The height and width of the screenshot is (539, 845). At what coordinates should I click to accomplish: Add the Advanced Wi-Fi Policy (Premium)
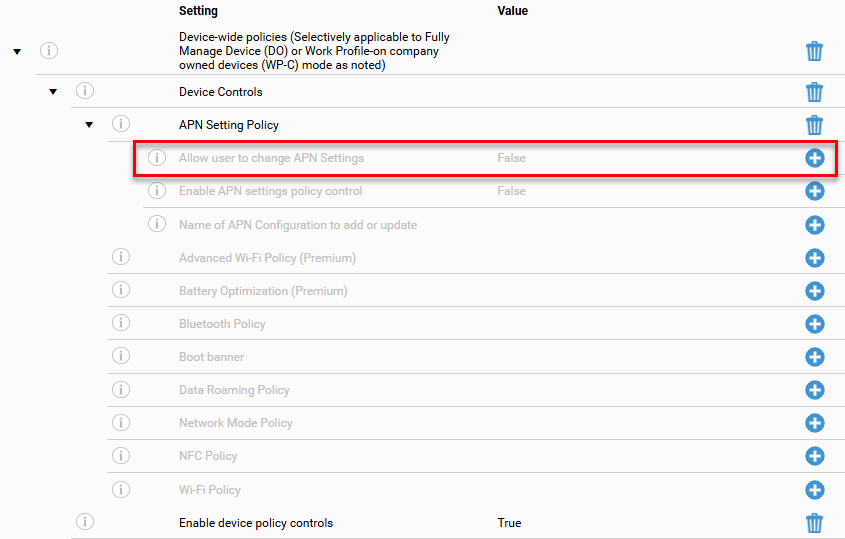tap(815, 258)
